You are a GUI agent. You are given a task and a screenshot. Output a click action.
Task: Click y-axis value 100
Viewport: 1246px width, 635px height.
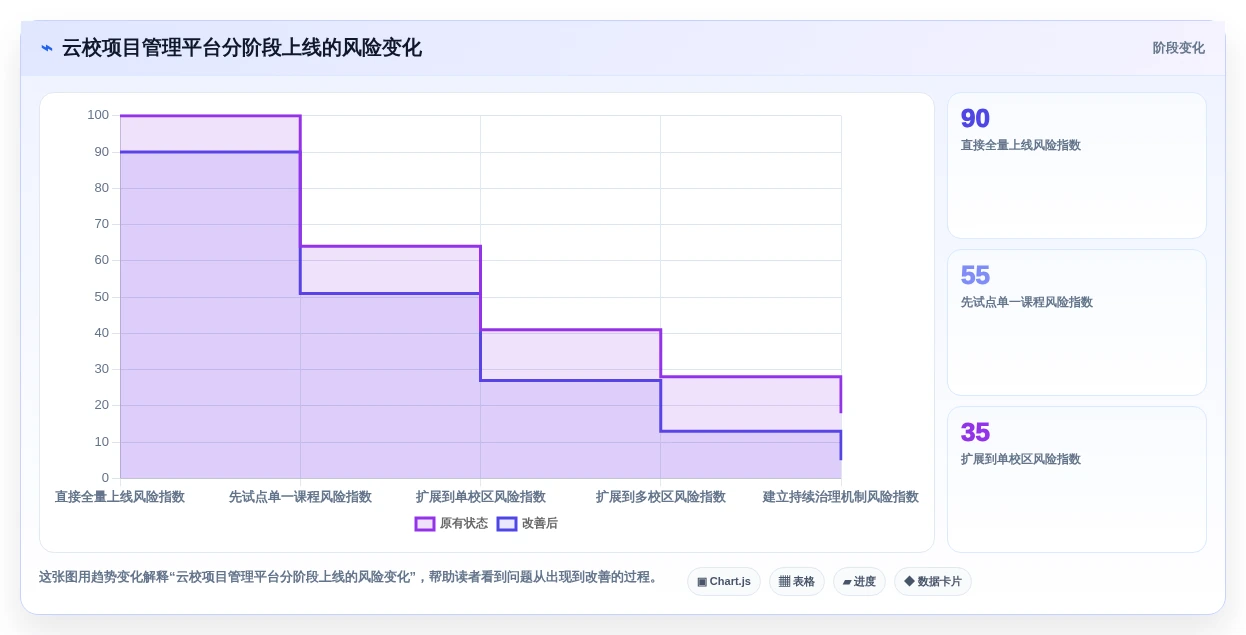[98, 115]
